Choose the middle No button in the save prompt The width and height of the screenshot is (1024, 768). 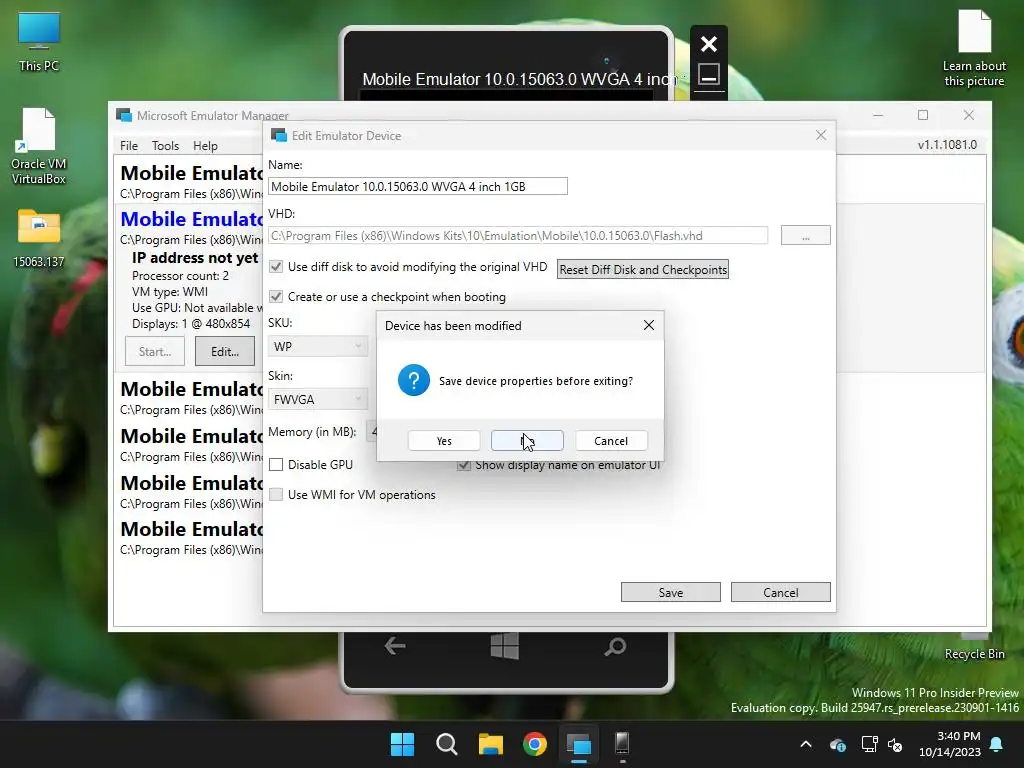527,441
